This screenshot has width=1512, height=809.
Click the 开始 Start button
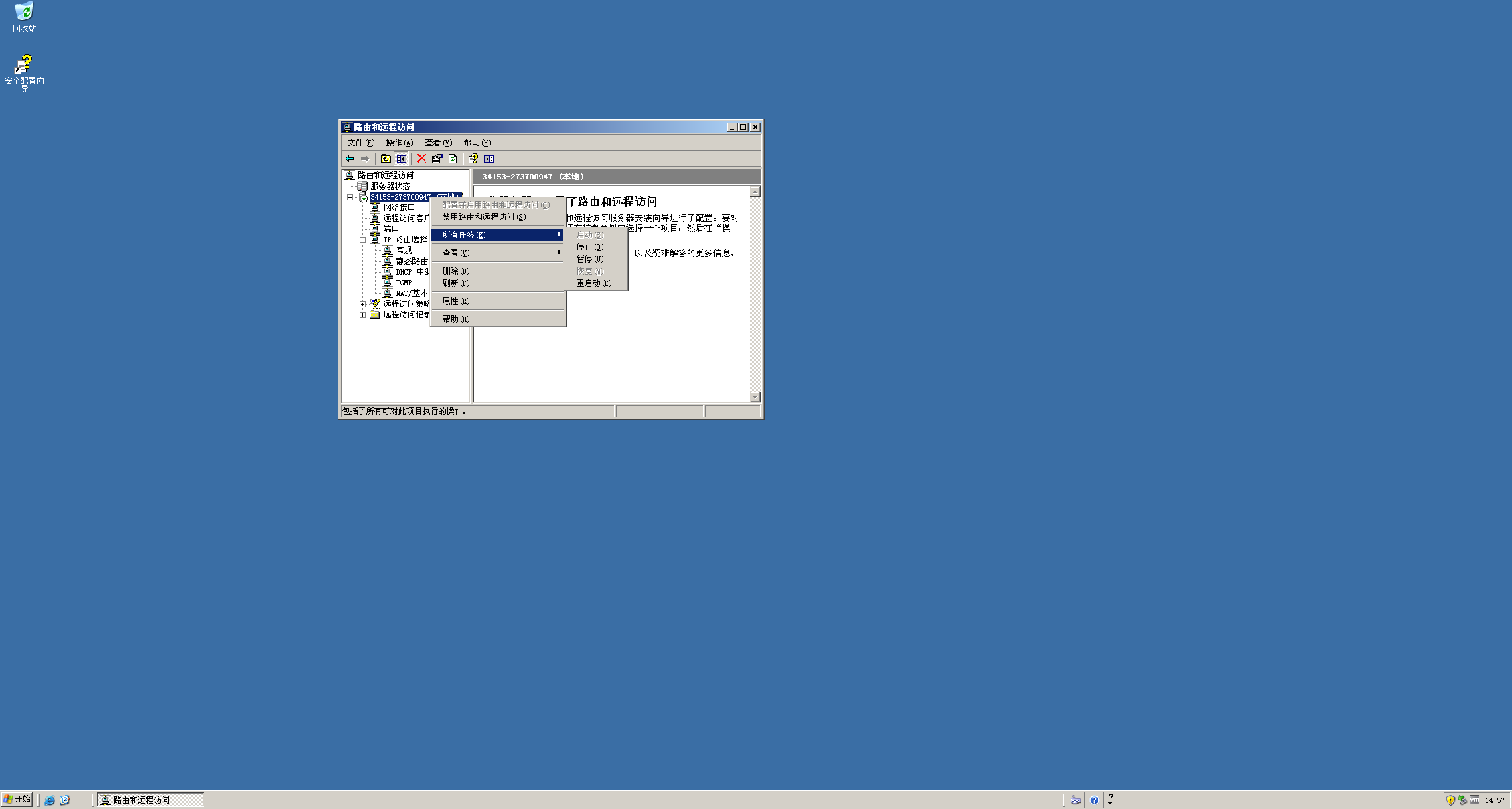17,799
